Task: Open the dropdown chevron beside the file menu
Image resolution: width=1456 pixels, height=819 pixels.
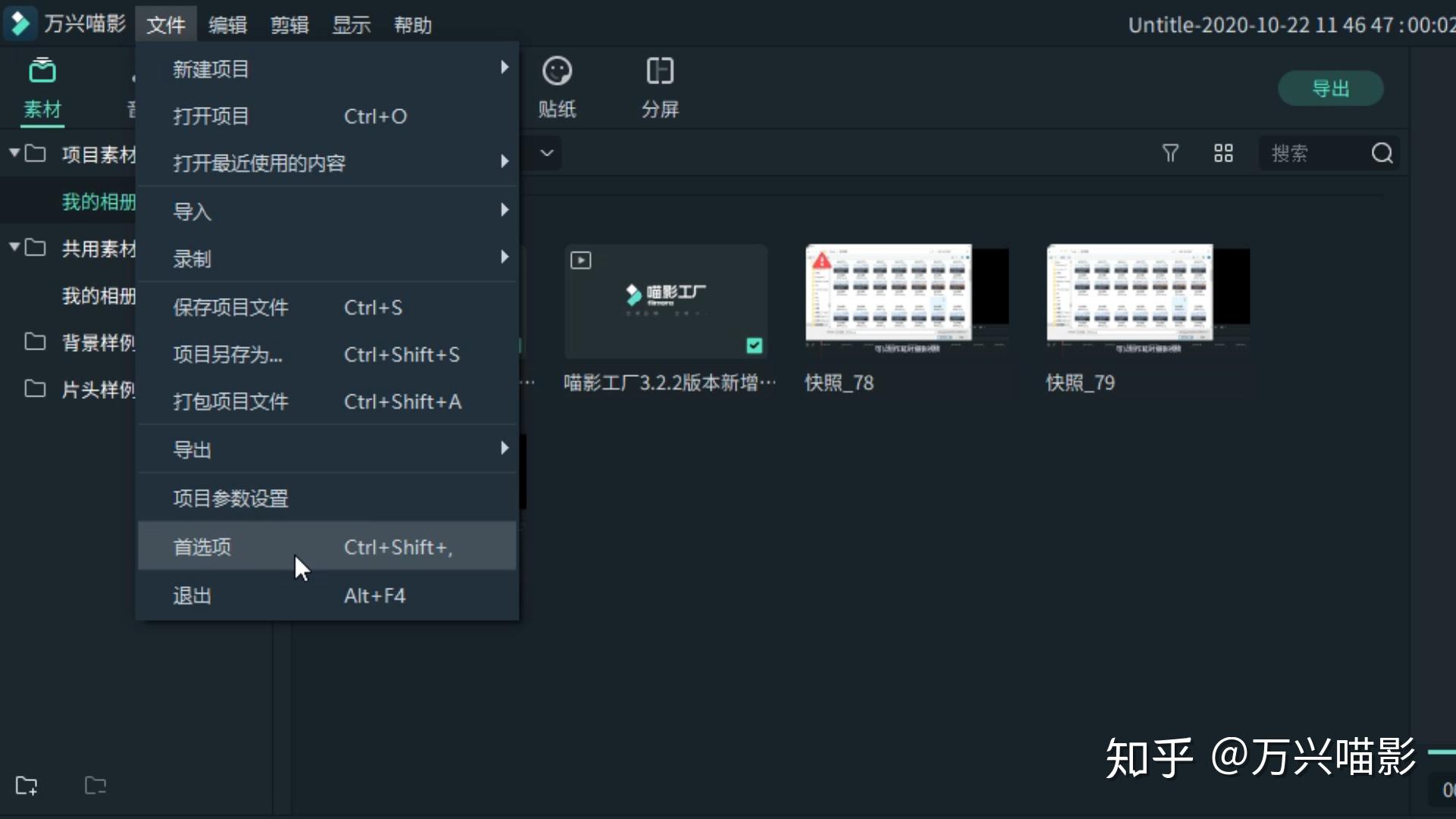Action: tap(547, 153)
